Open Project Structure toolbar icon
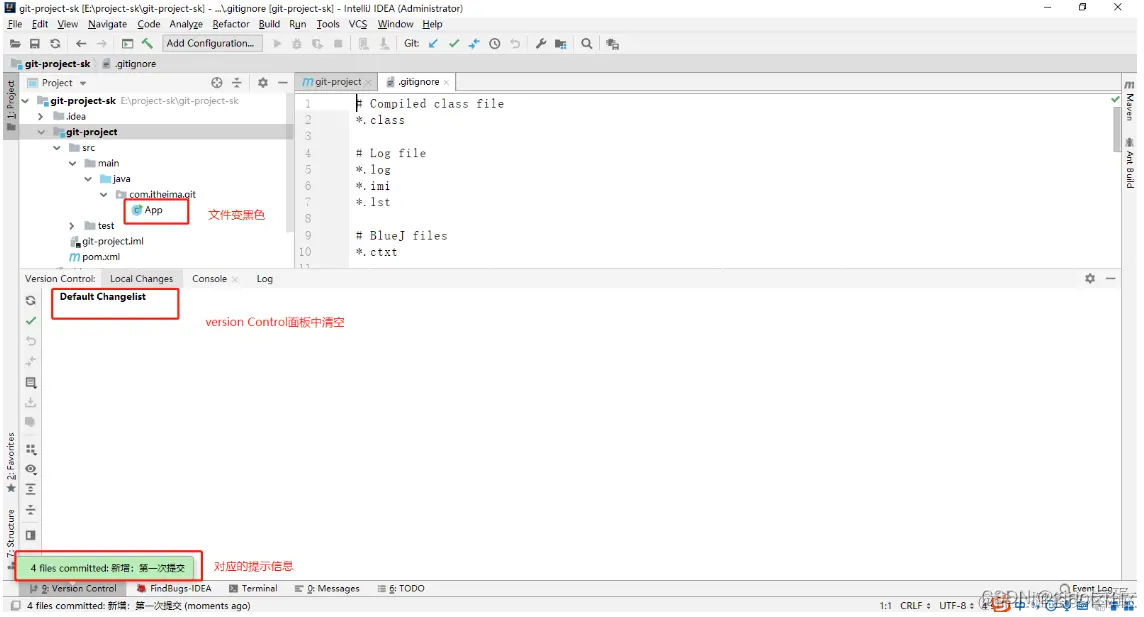Viewport: 1144px width, 617px height. click(560, 44)
